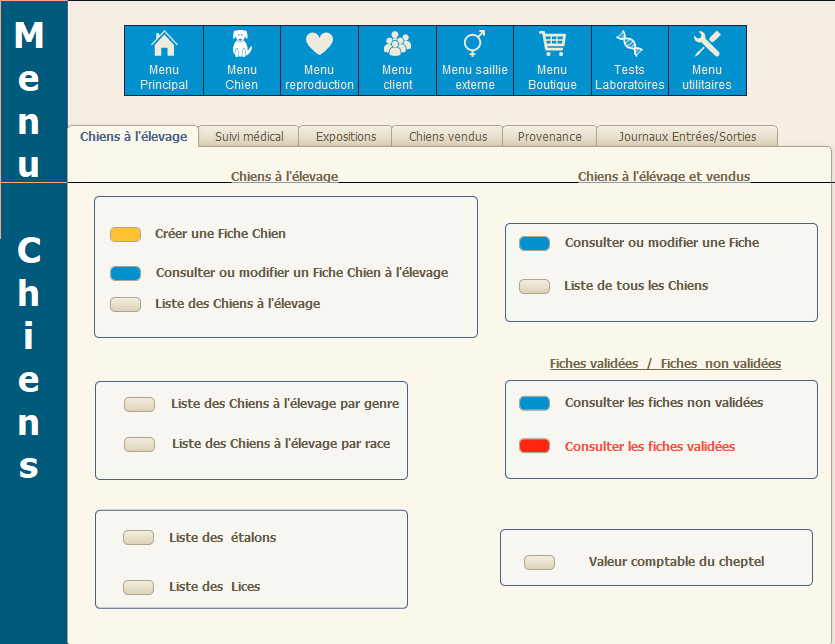The height and width of the screenshot is (644, 835).
Task: Open Tests Laboratoires DNA icon
Action: (629, 45)
